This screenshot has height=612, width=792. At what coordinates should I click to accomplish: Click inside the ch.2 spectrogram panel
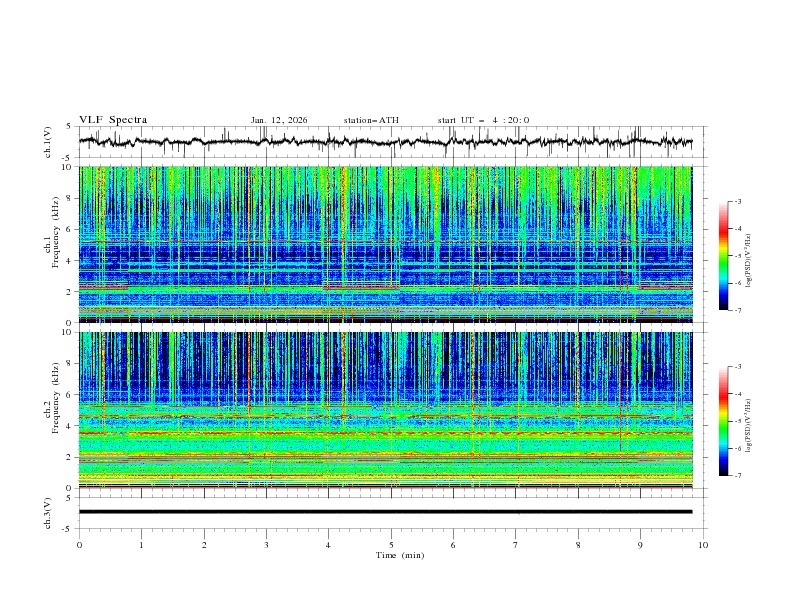click(x=385, y=410)
